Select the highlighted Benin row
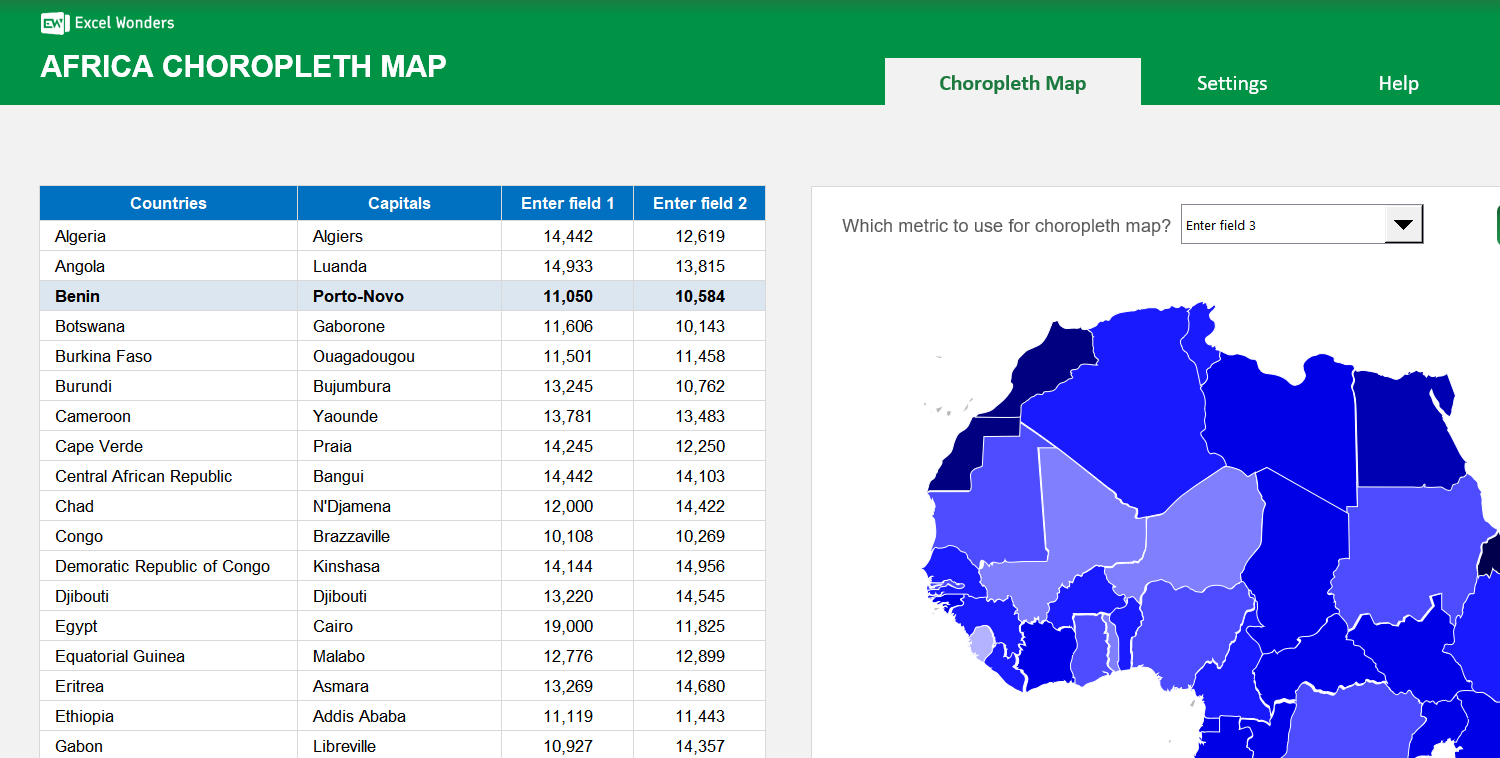This screenshot has height=758, width=1500. [168, 295]
